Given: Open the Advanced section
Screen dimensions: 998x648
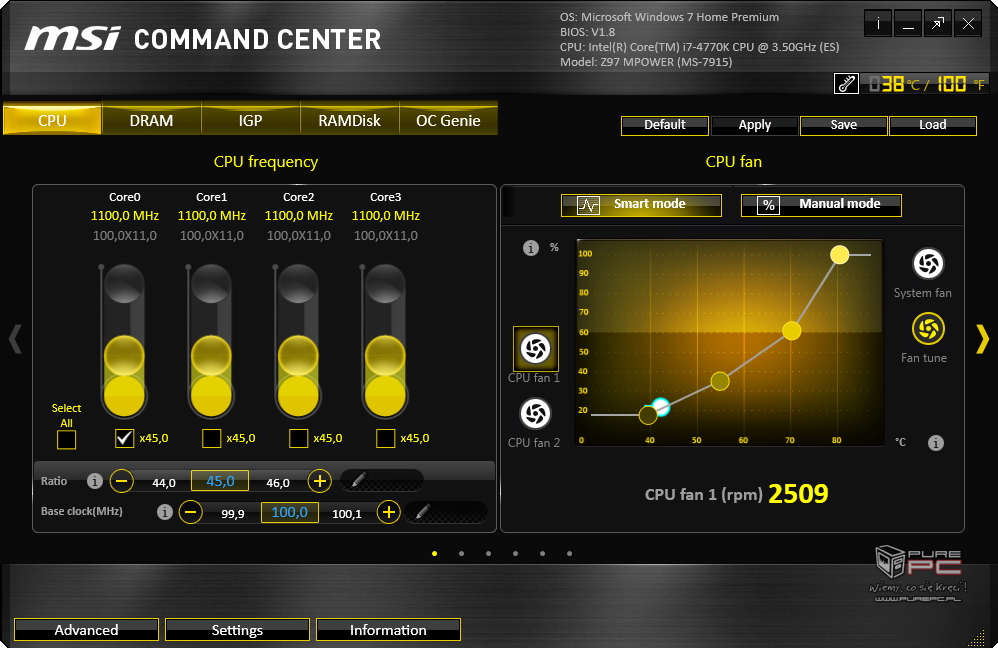Looking at the screenshot, I should coord(87,630).
